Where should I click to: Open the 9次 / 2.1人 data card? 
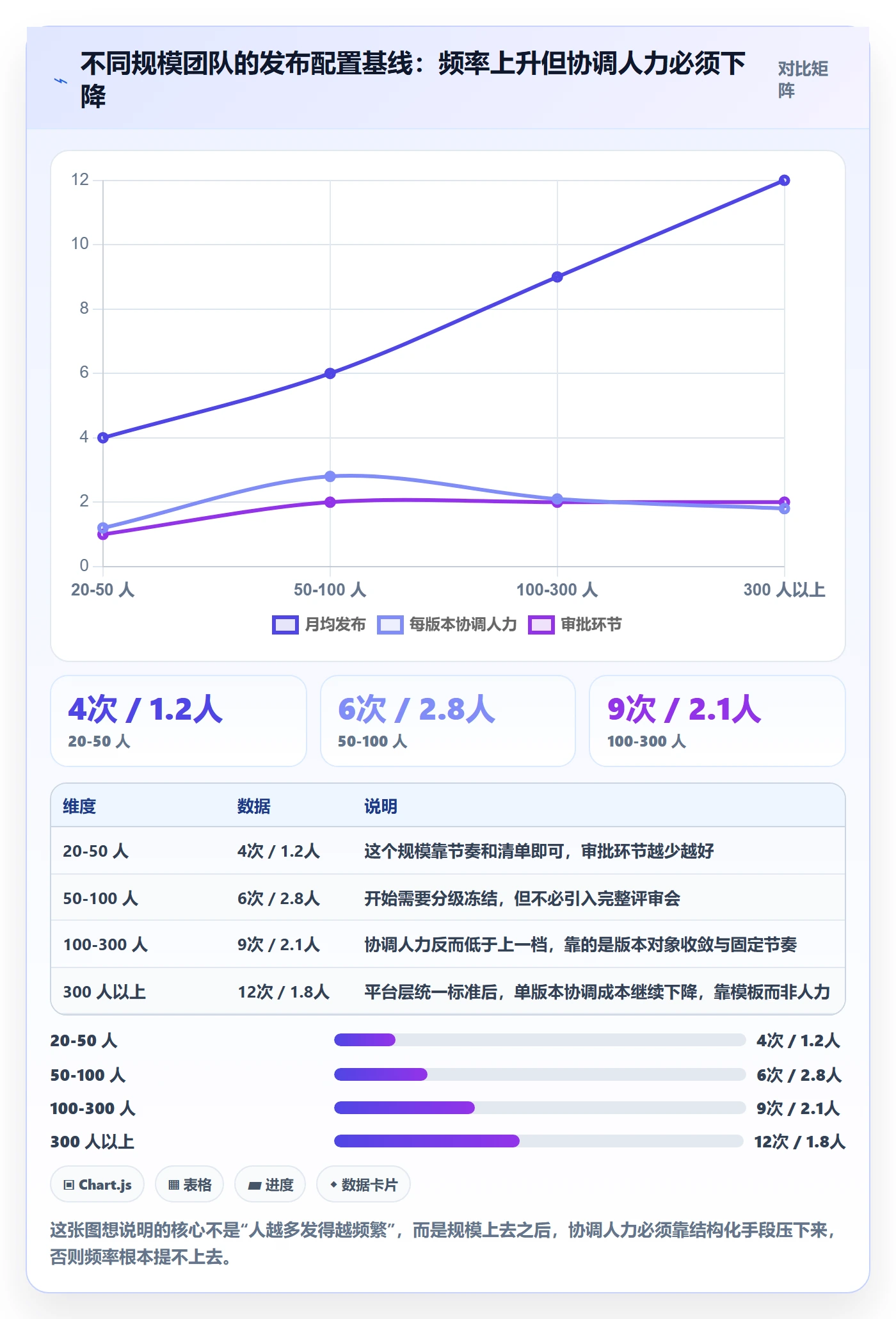coord(717,721)
